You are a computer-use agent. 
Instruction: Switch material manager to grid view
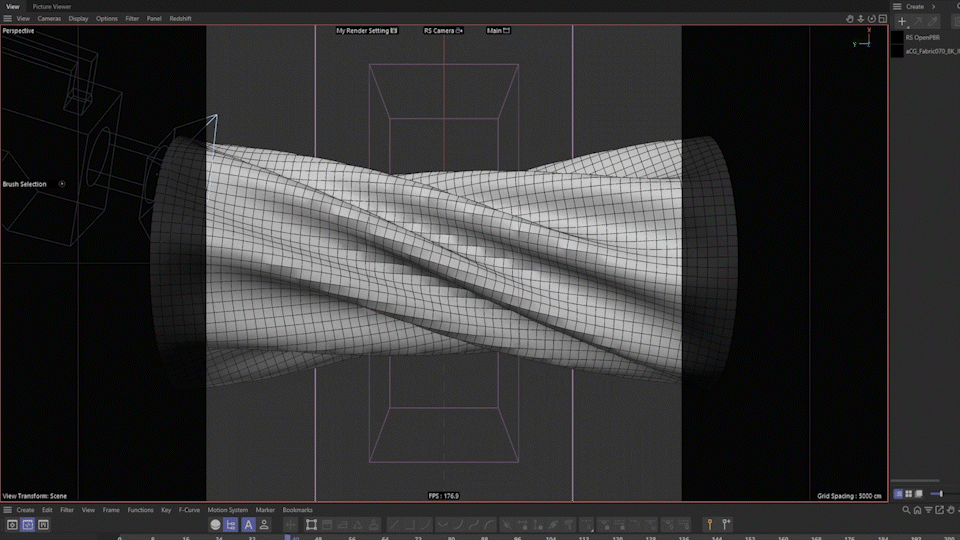coord(909,493)
